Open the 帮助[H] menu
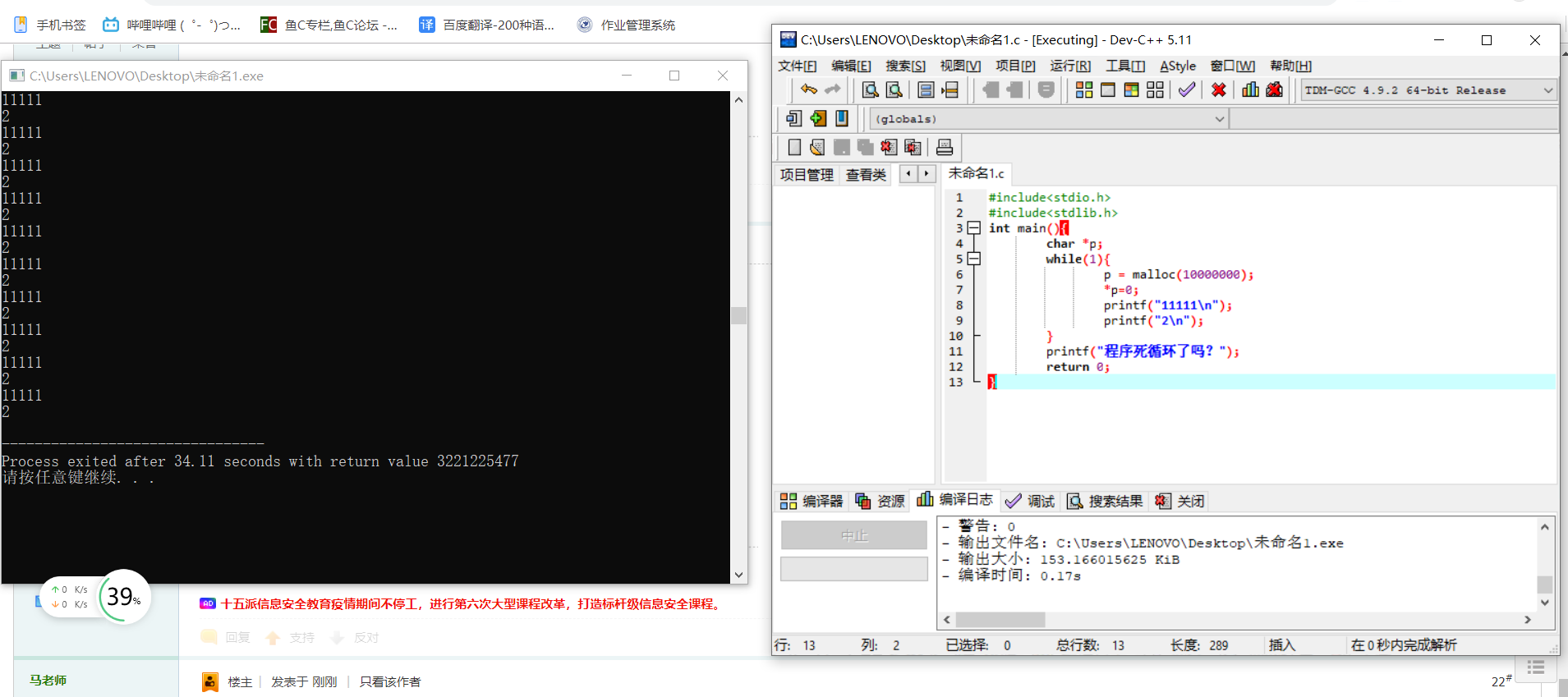 click(1290, 66)
